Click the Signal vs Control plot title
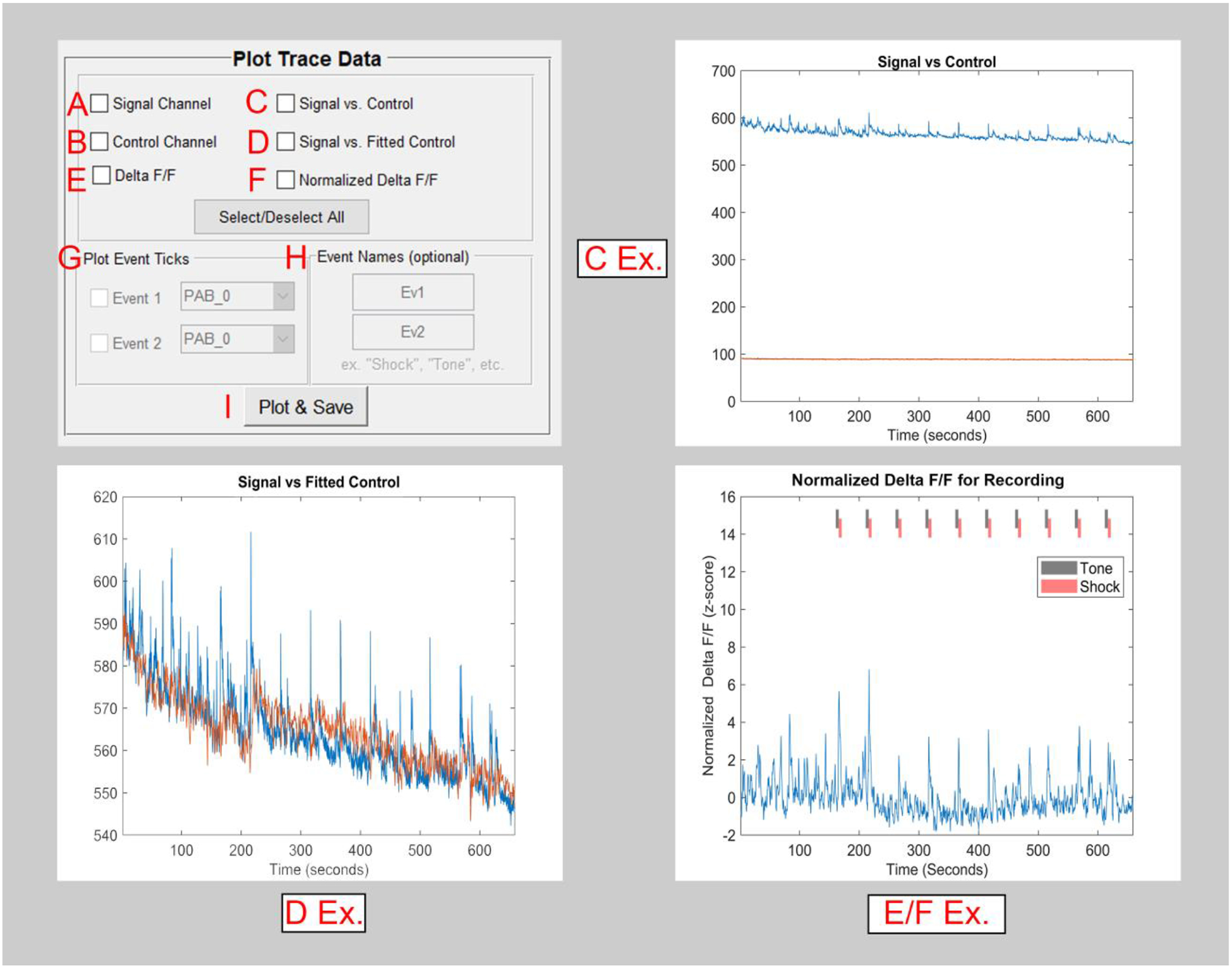The height and width of the screenshot is (969, 1232). [x=936, y=62]
